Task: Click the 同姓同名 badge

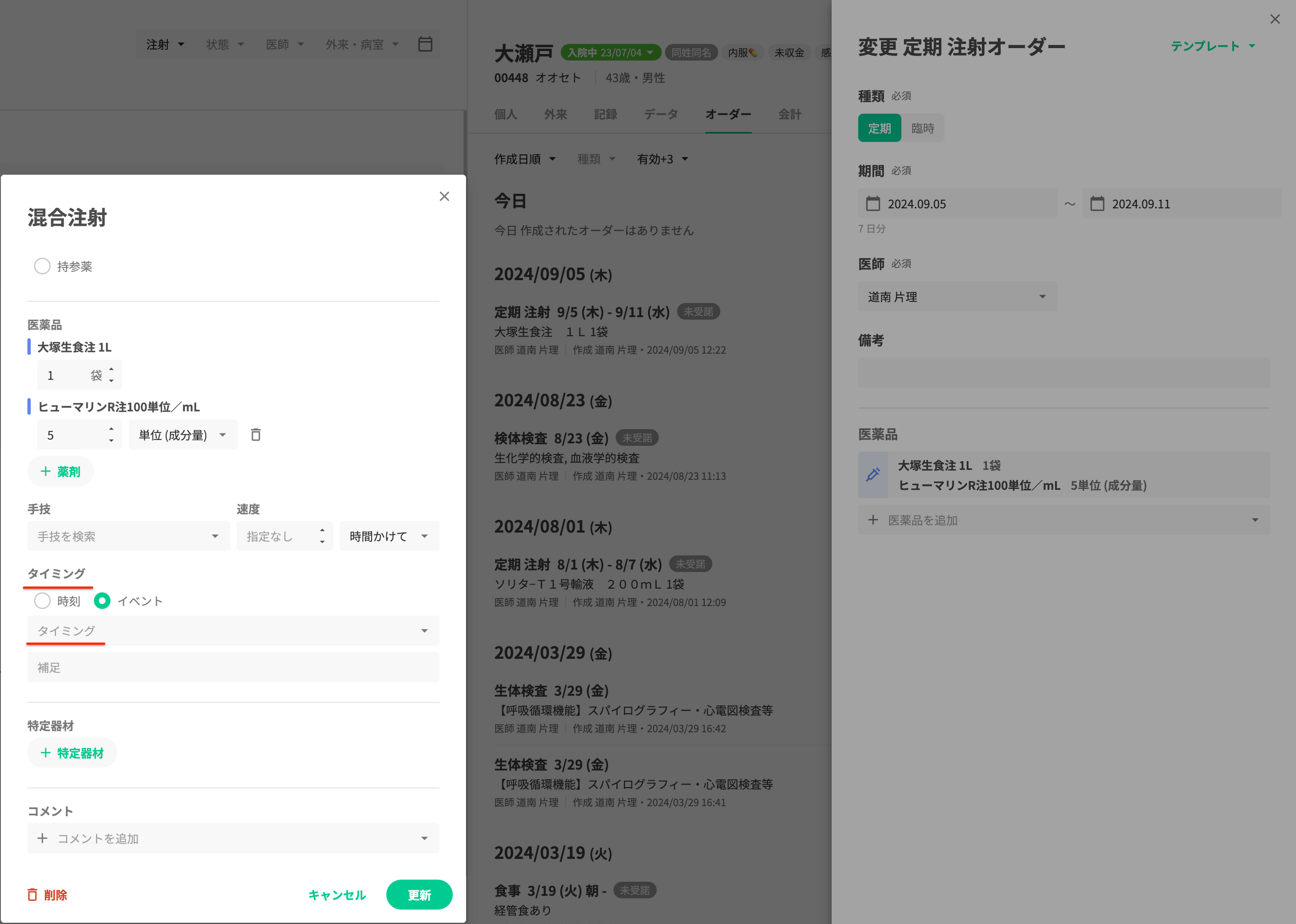Action: (691, 52)
